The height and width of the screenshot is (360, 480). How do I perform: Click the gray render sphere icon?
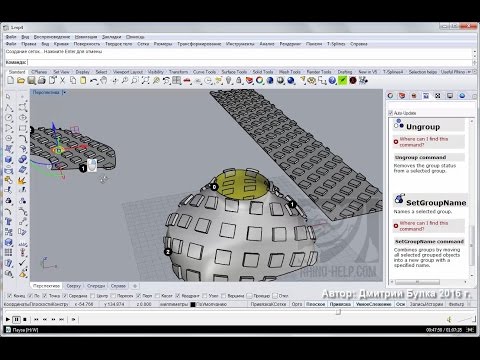pos(281,80)
